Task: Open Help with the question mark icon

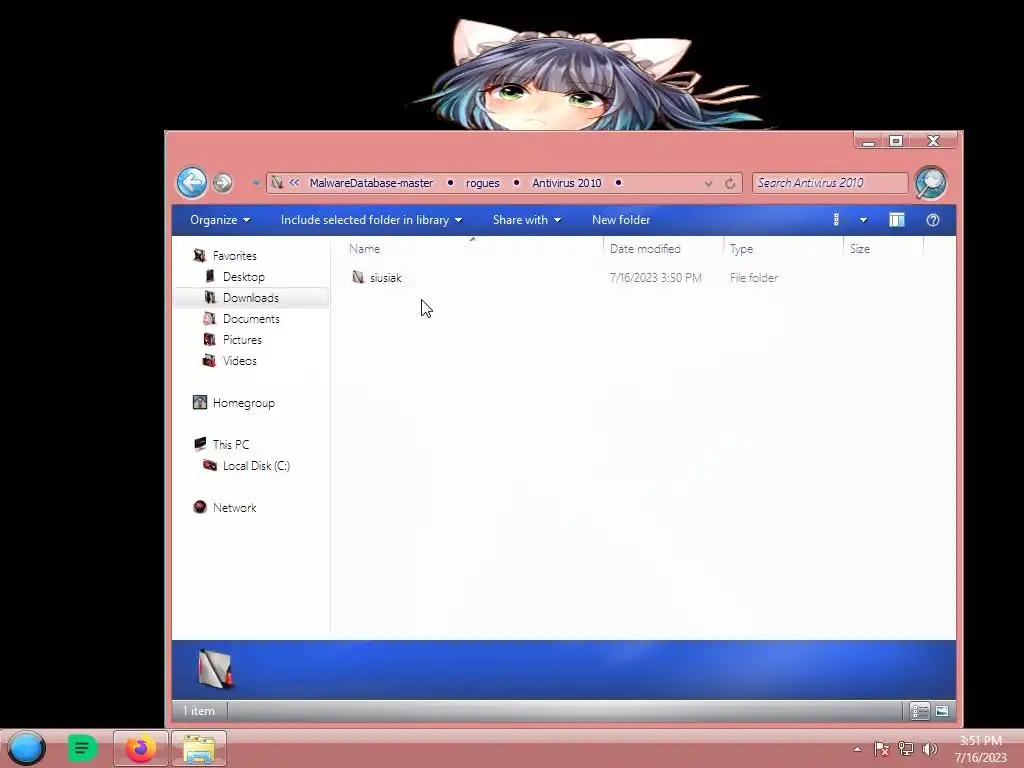Action: tap(933, 220)
